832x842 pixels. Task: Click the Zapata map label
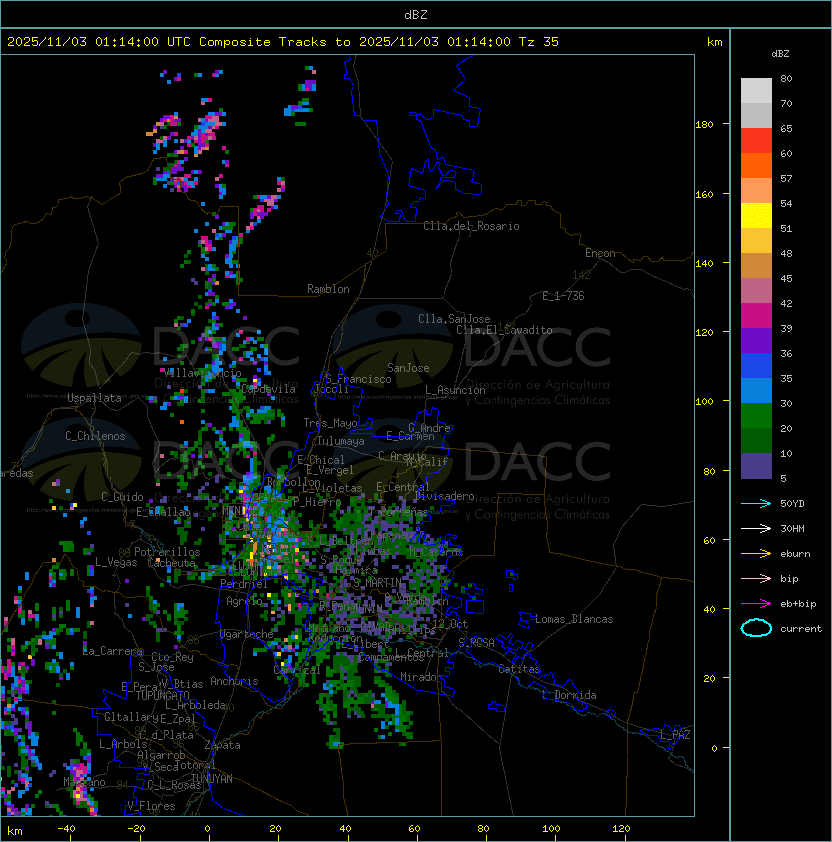pyautogui.click(x=222, y=745)
